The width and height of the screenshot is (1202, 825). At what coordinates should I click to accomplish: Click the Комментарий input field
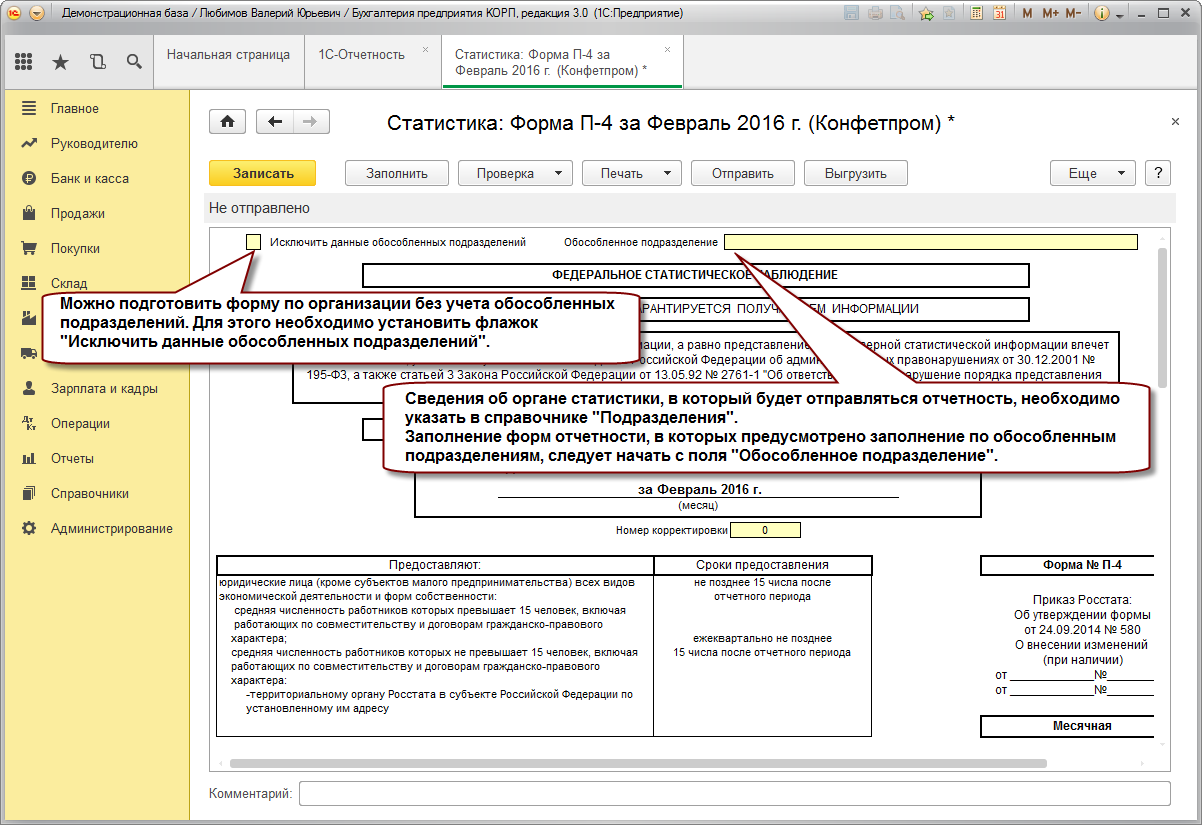coord(734,793)
